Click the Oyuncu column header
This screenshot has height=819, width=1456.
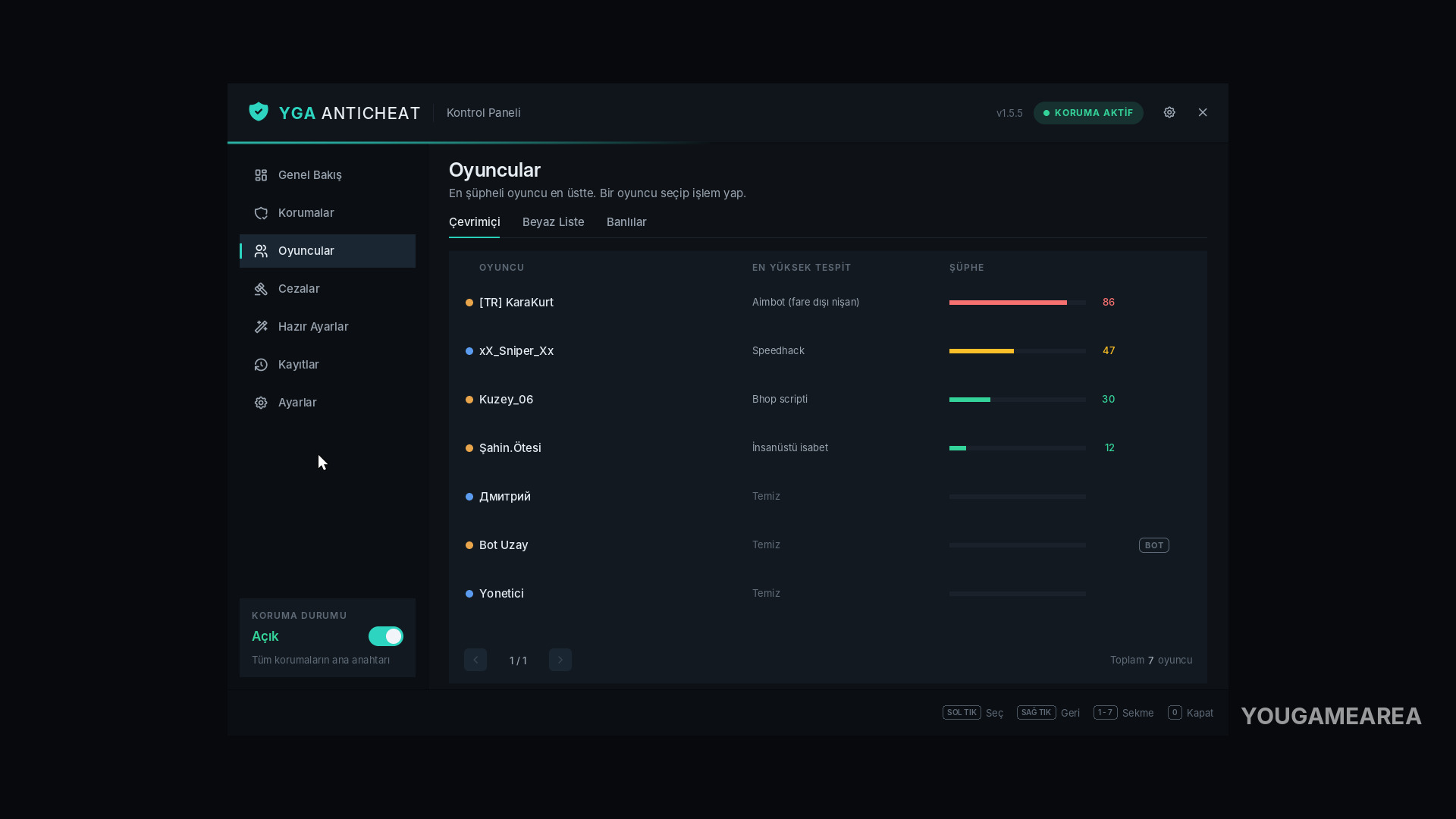[502, 268]
